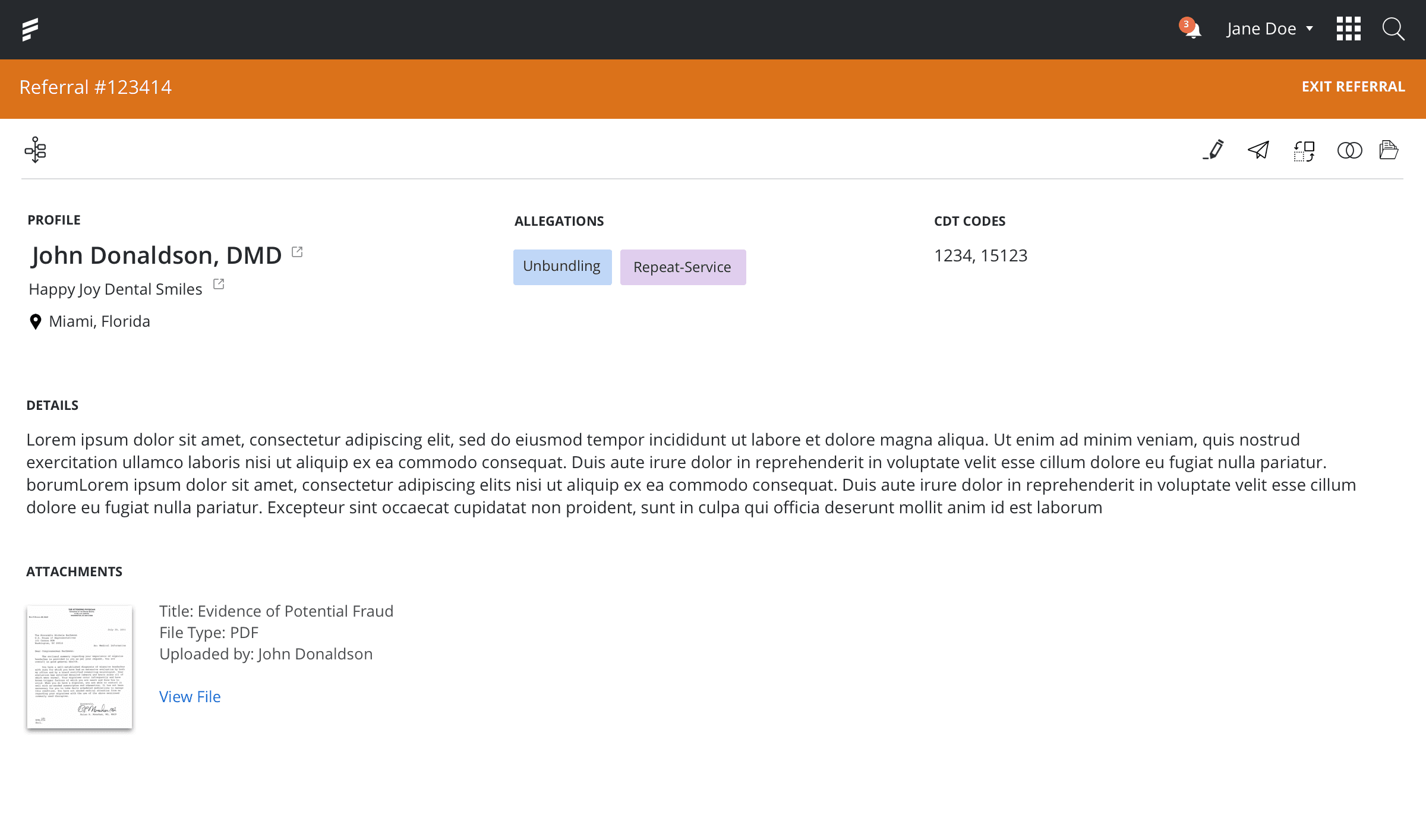
Task: Open the notifications bell
Action: 1191,29
